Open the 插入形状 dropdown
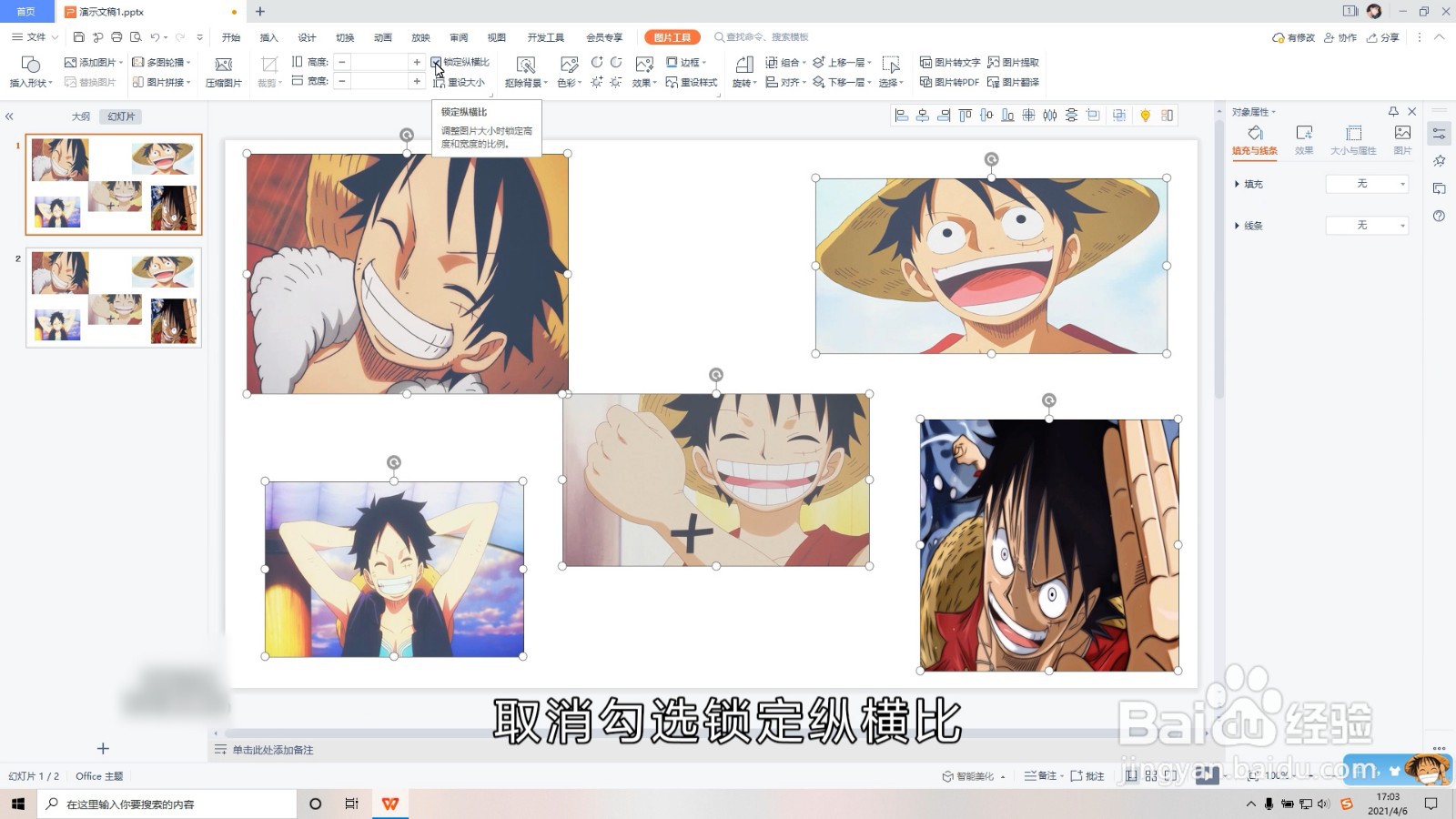The image size is (1456, 819). tap(31, 71)
